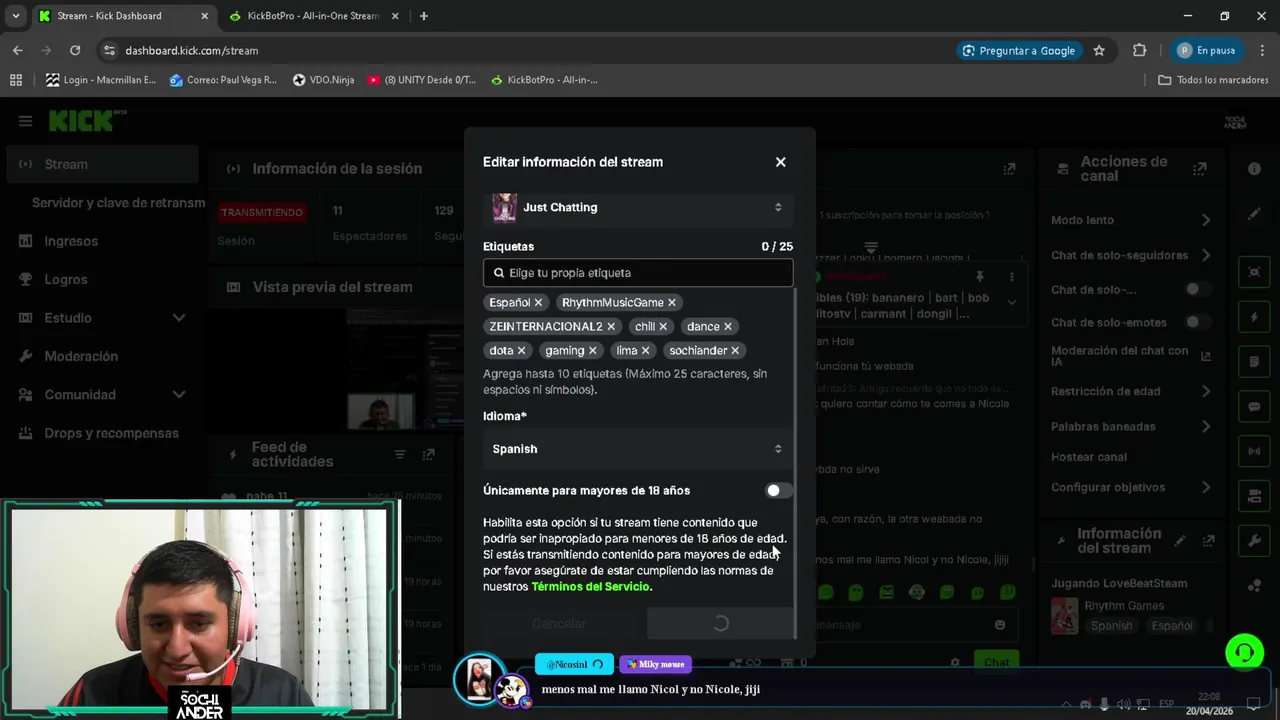Open the Términos del Servicio link
1280x720 pixels.
point(590,587)
